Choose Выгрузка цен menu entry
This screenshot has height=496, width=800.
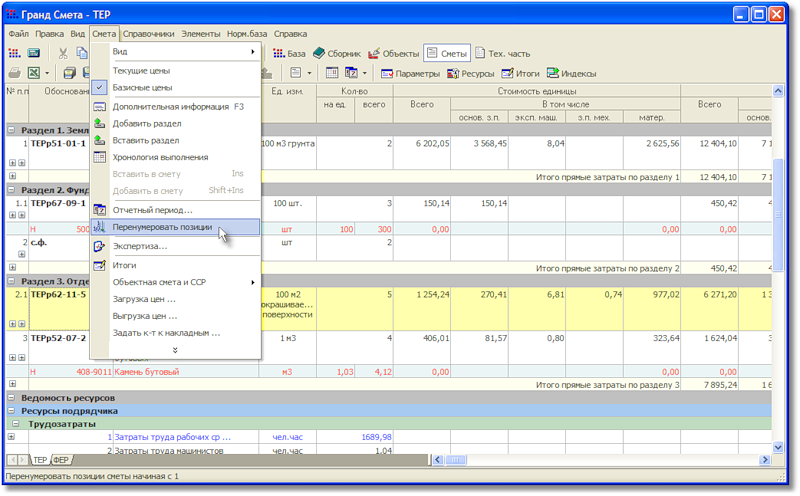pyautogui.click(x=176, y=316)
